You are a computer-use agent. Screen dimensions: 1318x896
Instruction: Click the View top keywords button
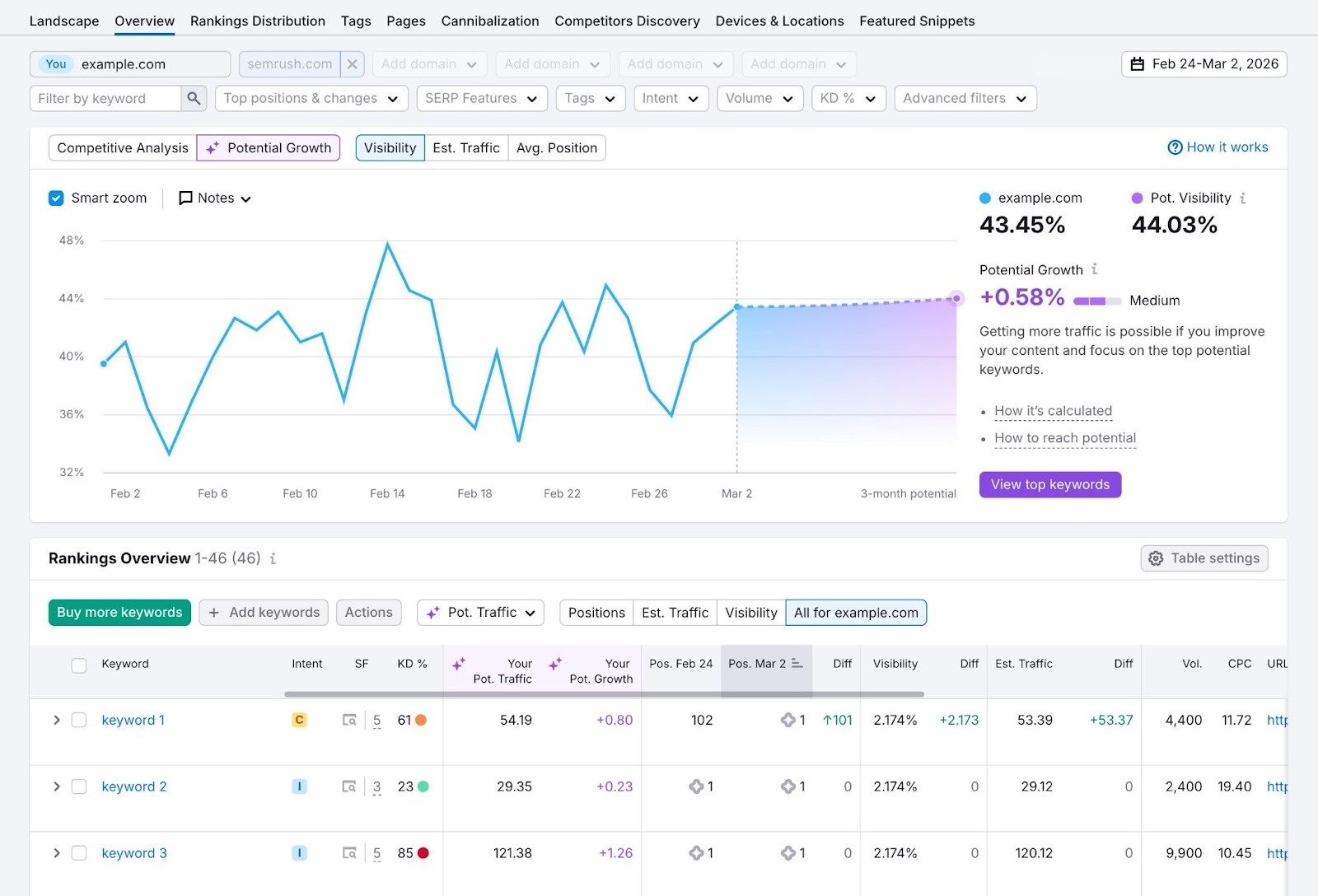point(1049,484)
